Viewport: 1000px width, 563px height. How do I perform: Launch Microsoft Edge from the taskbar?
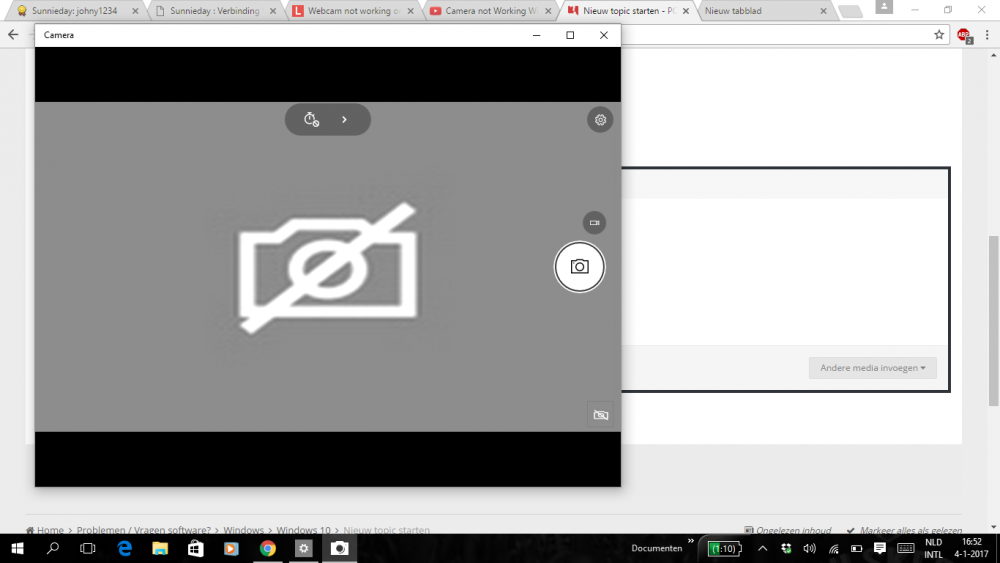[x=124, y=548]
